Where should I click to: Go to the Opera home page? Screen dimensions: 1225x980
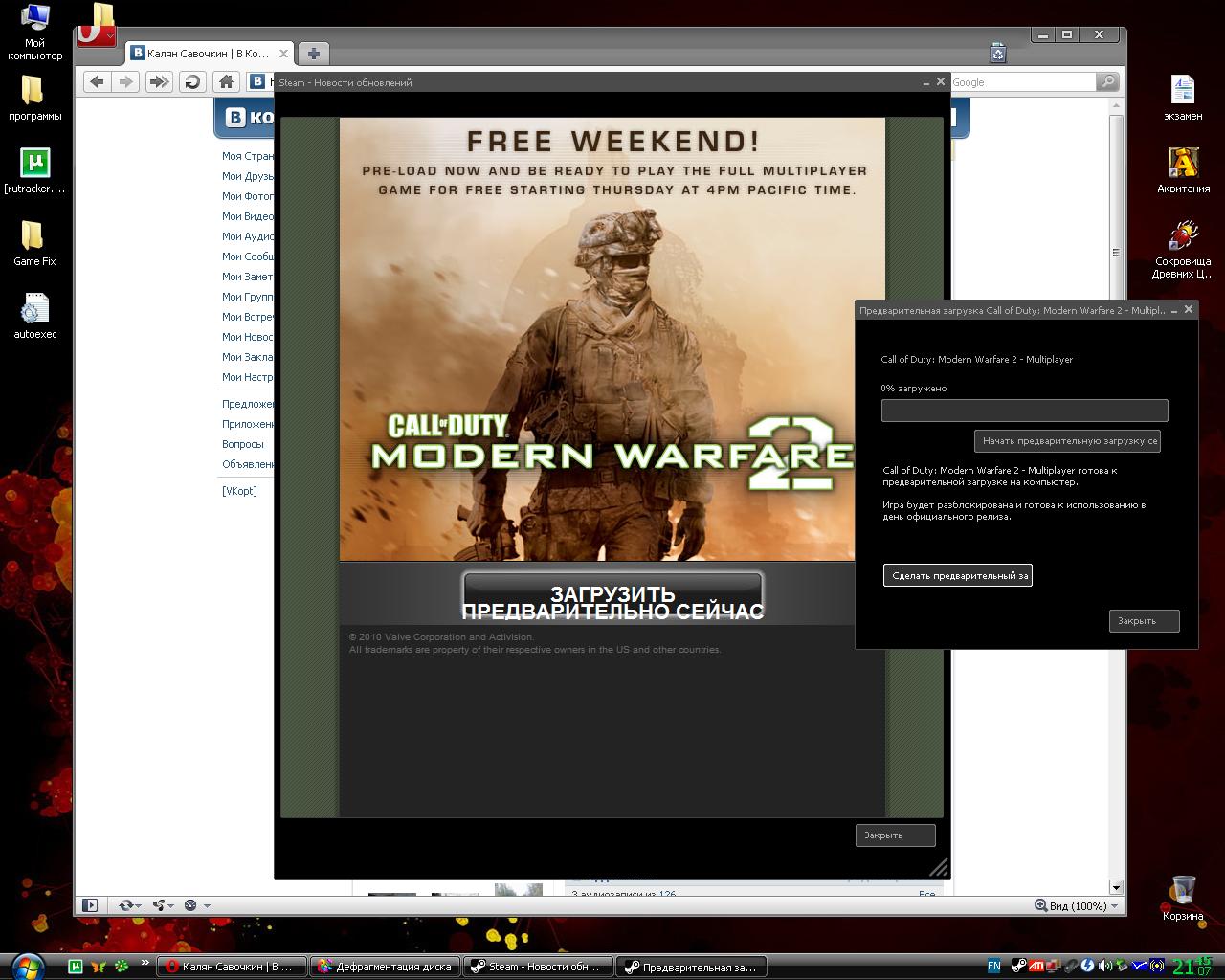[x=226, y=82]
